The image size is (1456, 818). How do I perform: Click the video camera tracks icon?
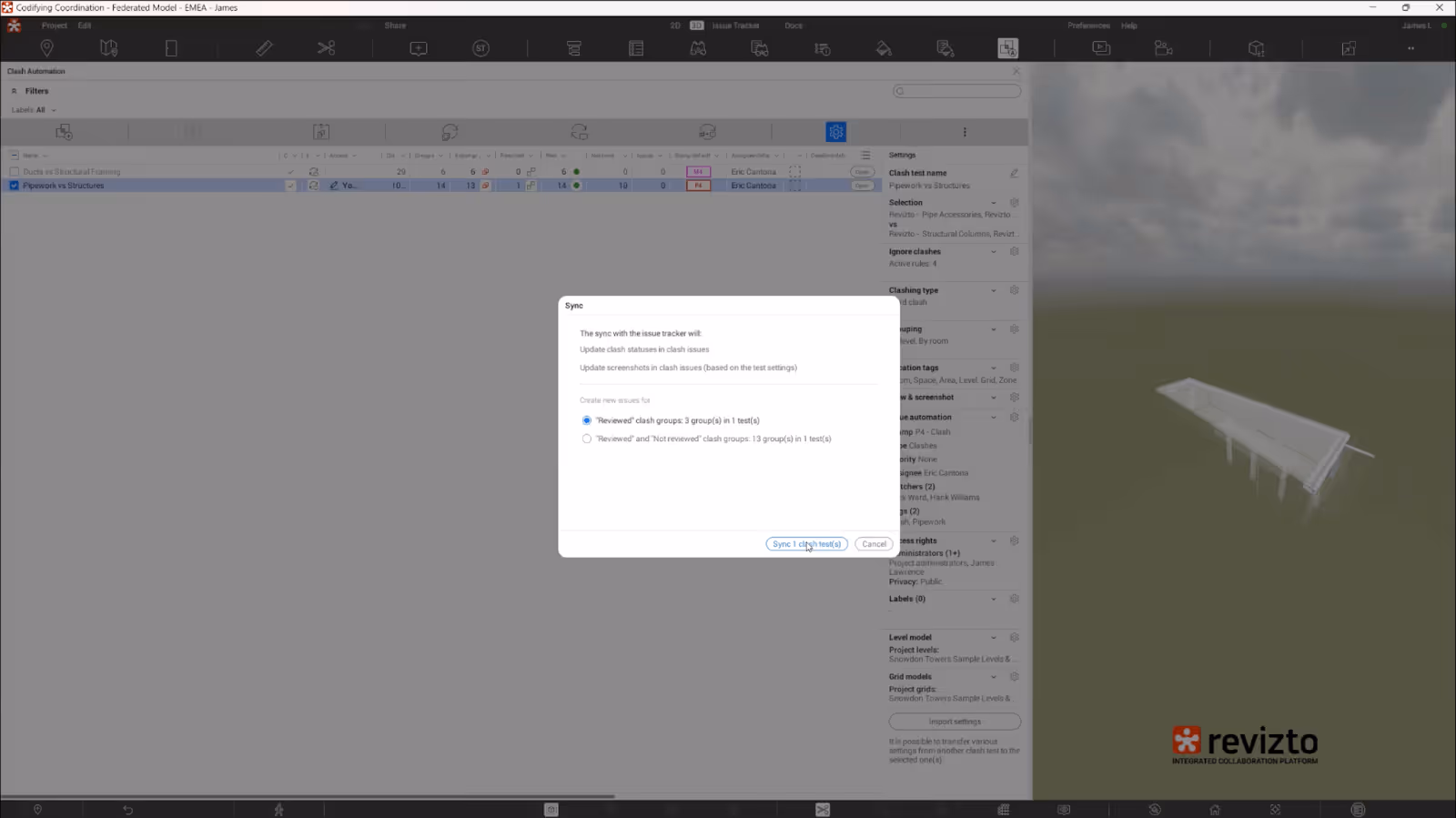click(1163, 48)
